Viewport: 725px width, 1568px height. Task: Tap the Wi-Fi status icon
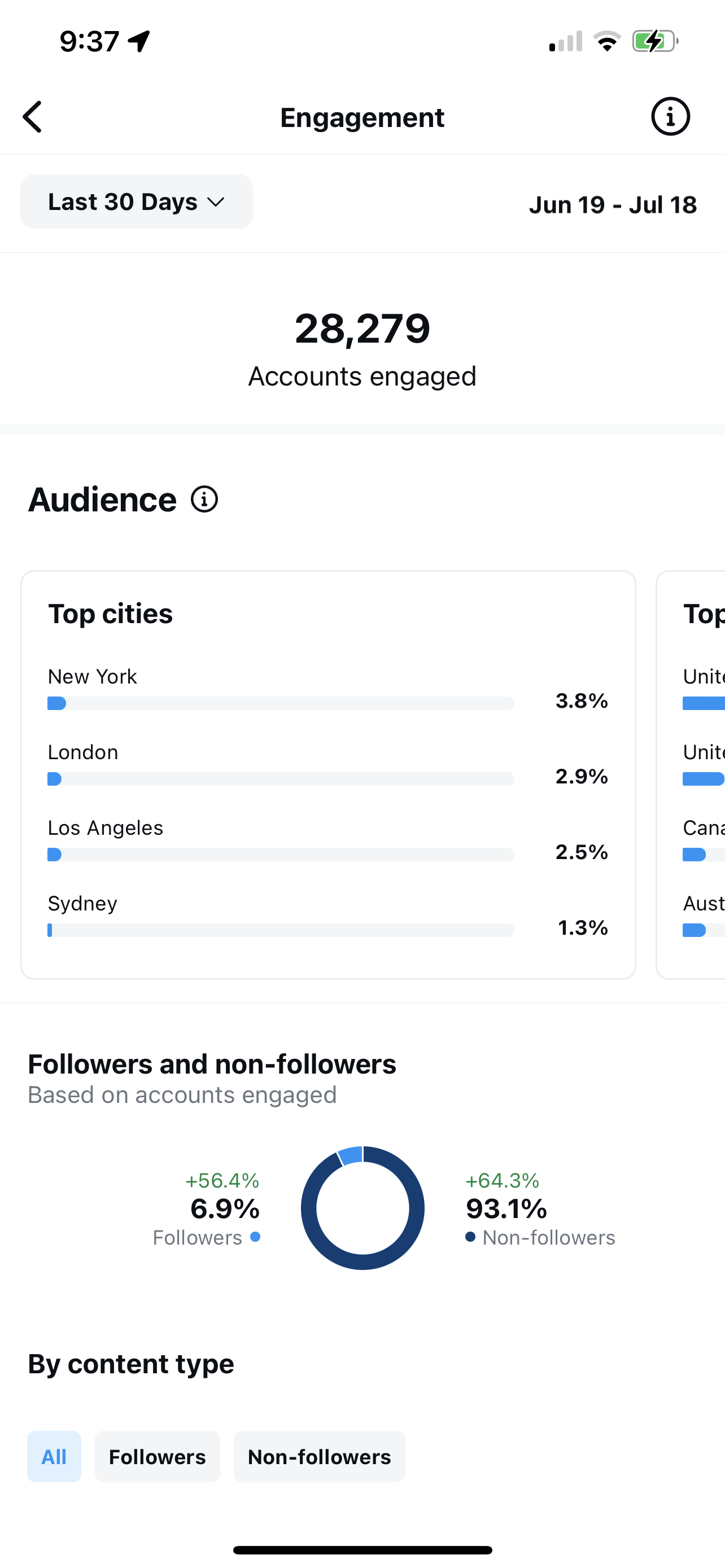[x=607, y=41]
